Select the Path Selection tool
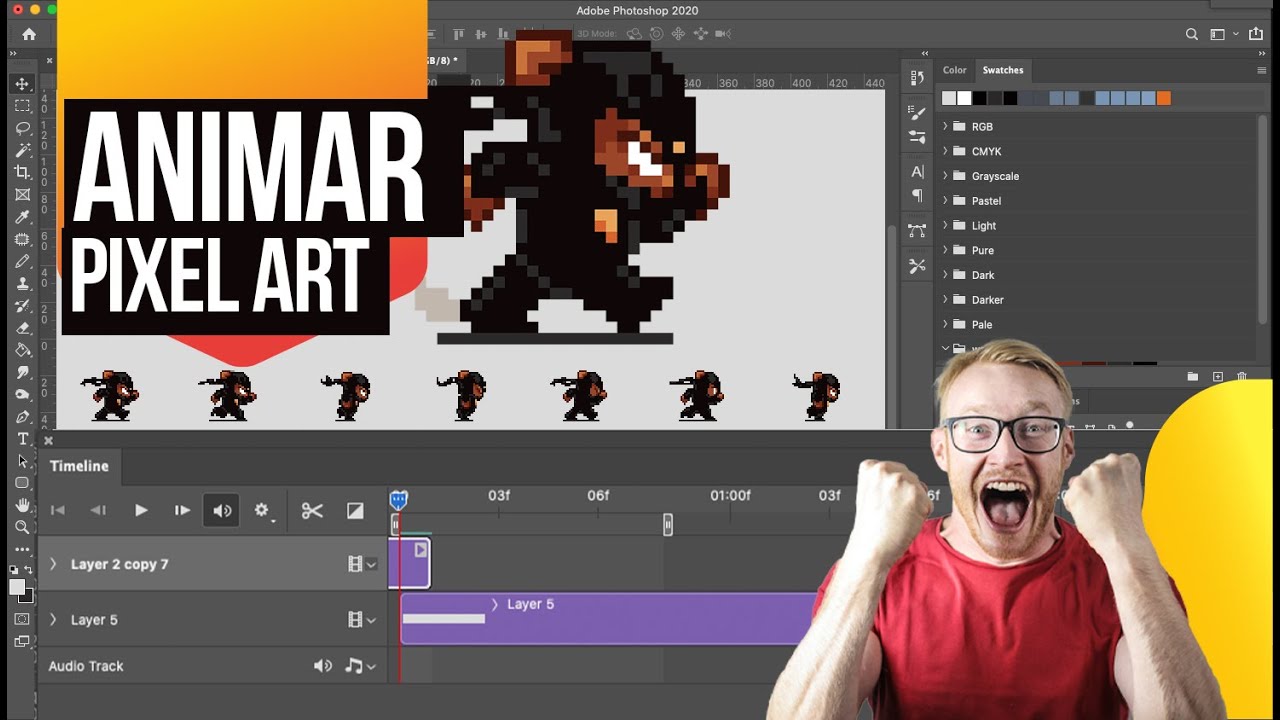Screen dimensions: 1280x720 coord(22,461)
